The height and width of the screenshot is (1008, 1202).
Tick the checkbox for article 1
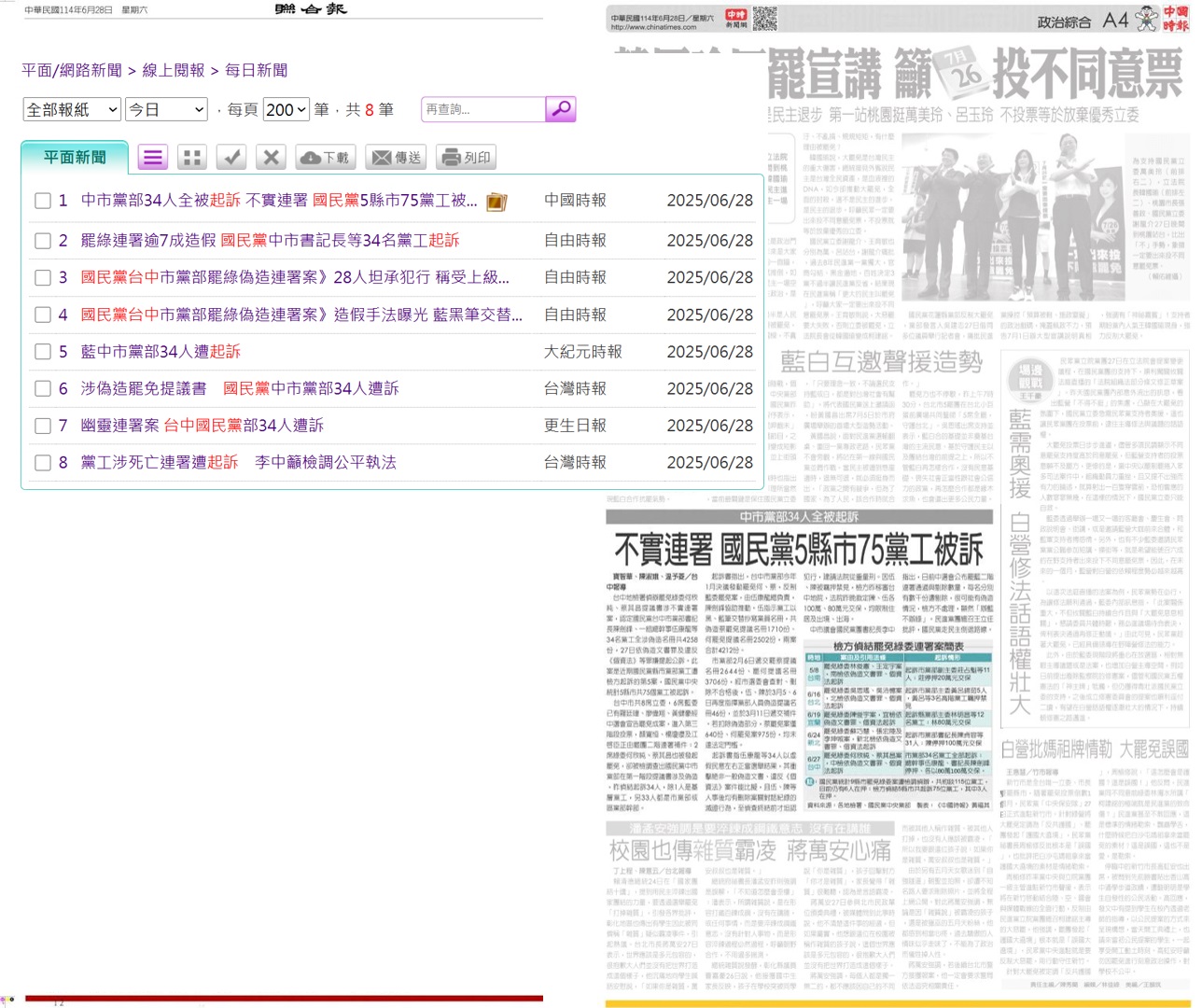pyautogui.click(x=42, y=201)
